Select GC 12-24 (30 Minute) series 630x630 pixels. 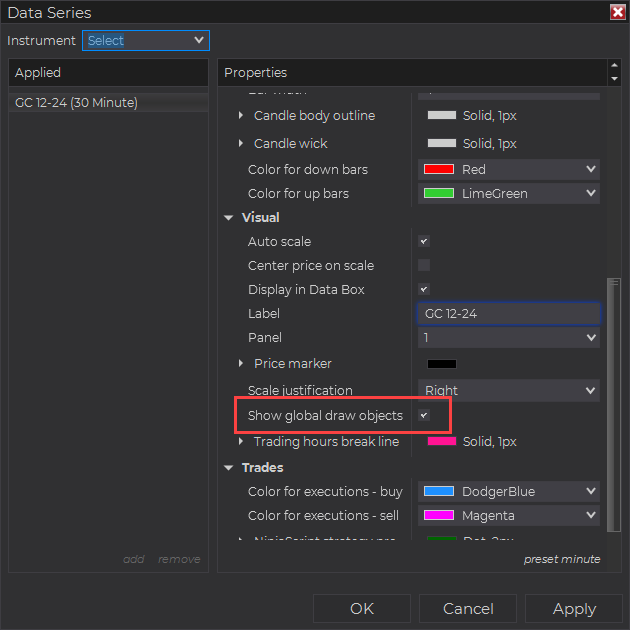tap(77, 103)
